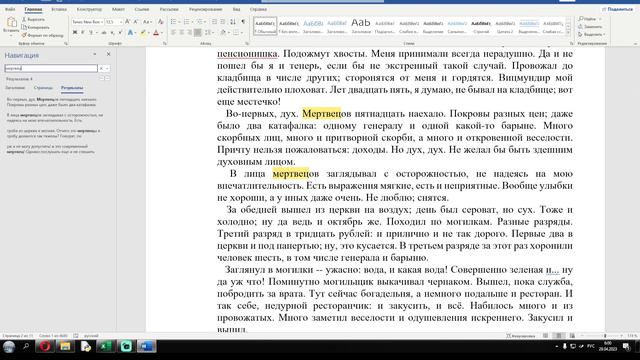The height and width of the screenshot is (360, 640).
Task: Clear the navigation search box
Action: click(101, 69)
